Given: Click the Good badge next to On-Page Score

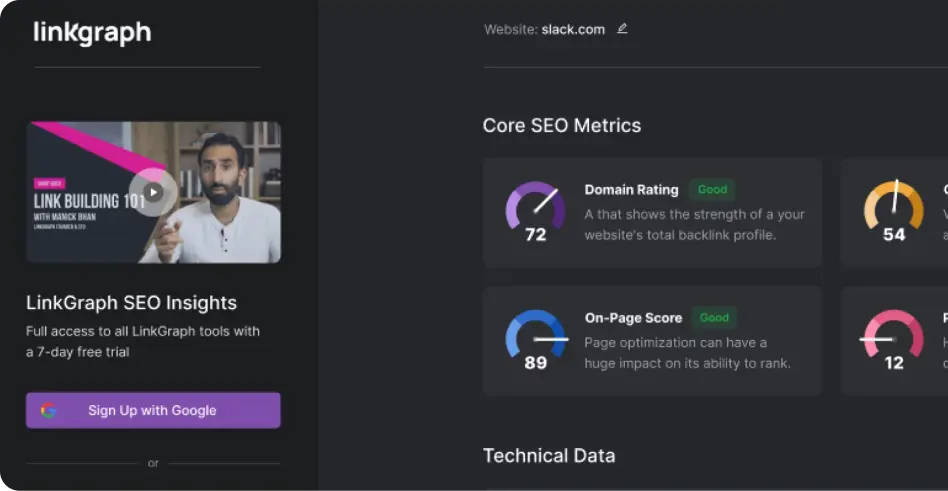Looking at the screenshot, I should (x=714, y=317).
